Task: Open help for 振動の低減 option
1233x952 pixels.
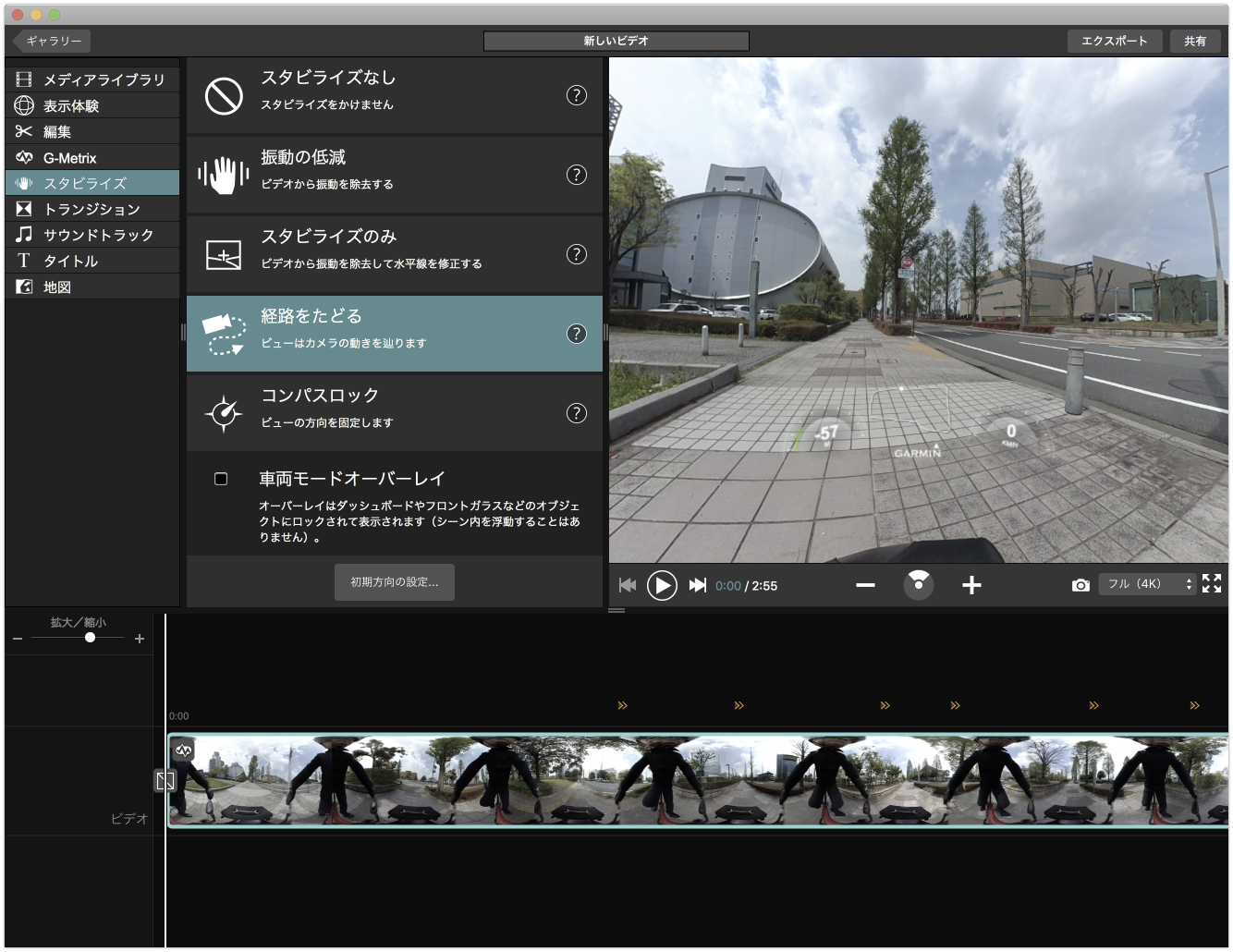Action: click(576, 175)
